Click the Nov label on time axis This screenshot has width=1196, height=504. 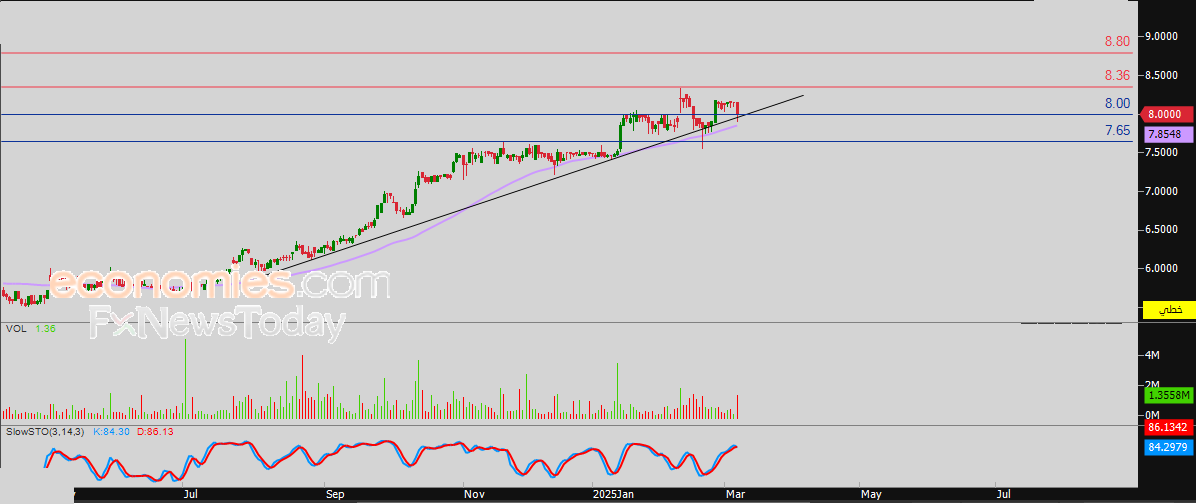click(x=474, y=495)
